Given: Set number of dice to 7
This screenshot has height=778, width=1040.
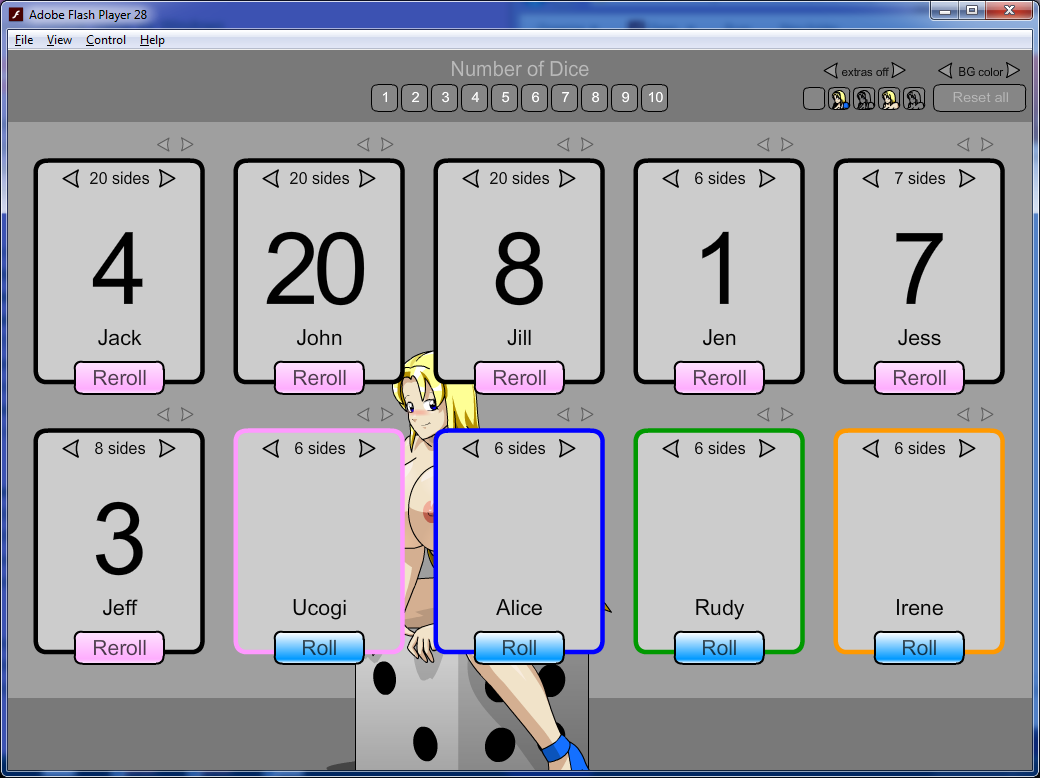Looking at the screenshot, I should 564,98.
